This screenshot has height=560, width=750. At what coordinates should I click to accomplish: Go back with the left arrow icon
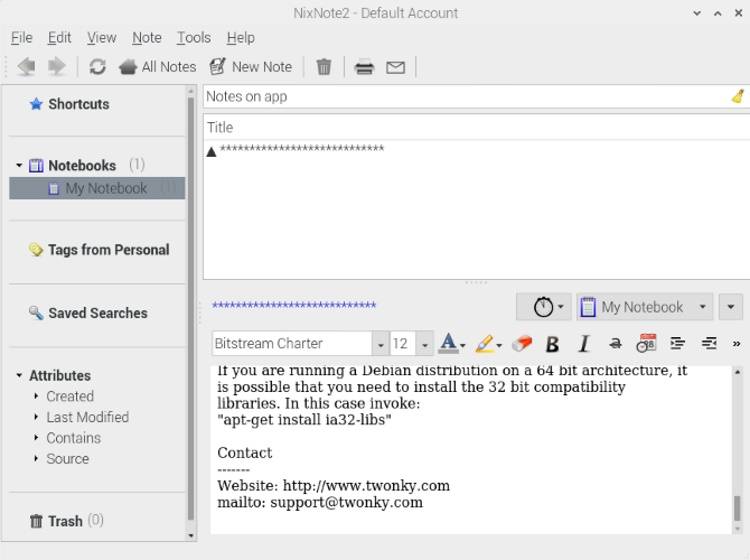[x=26, y=66]
